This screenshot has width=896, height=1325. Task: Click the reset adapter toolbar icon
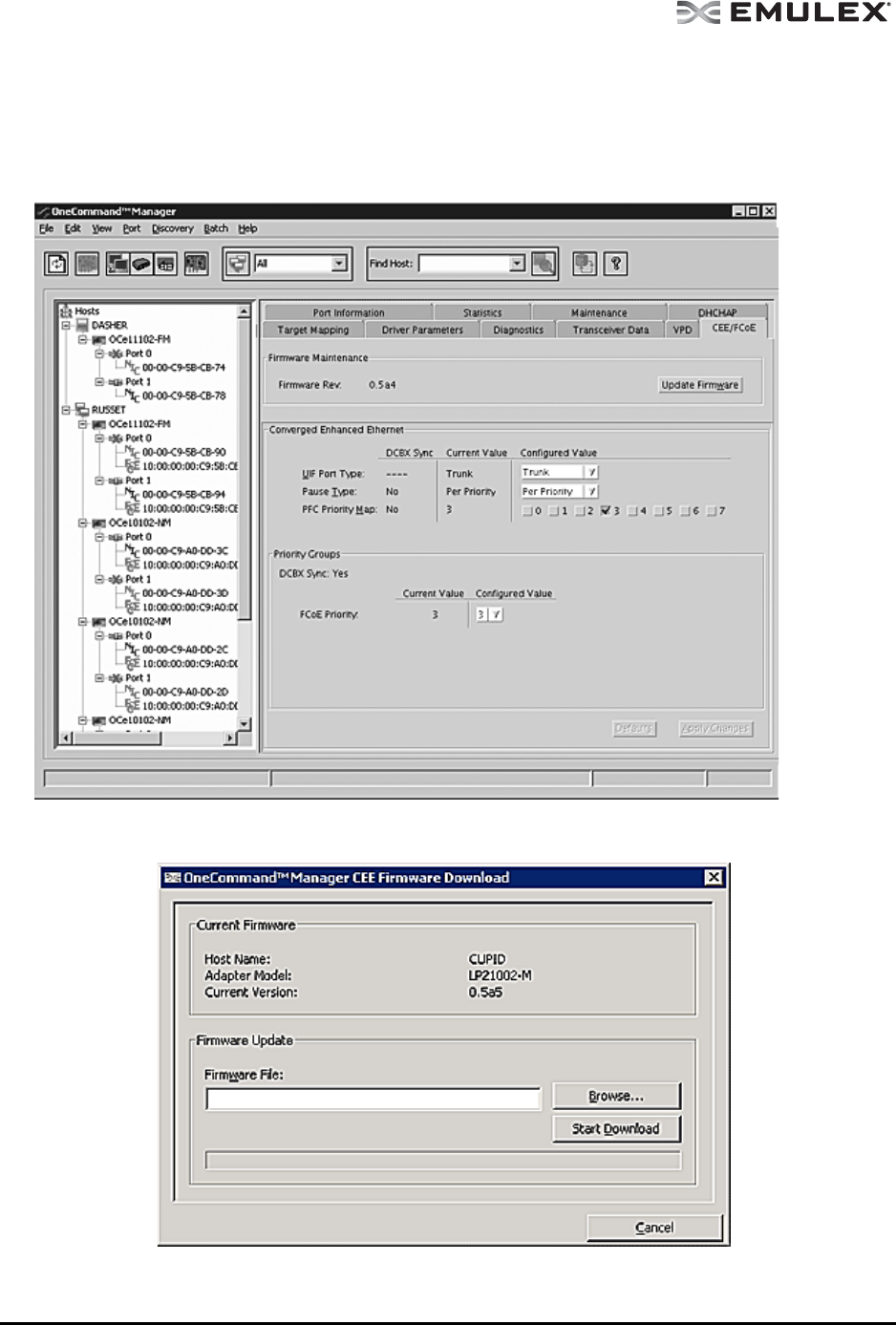click(87, 264)
